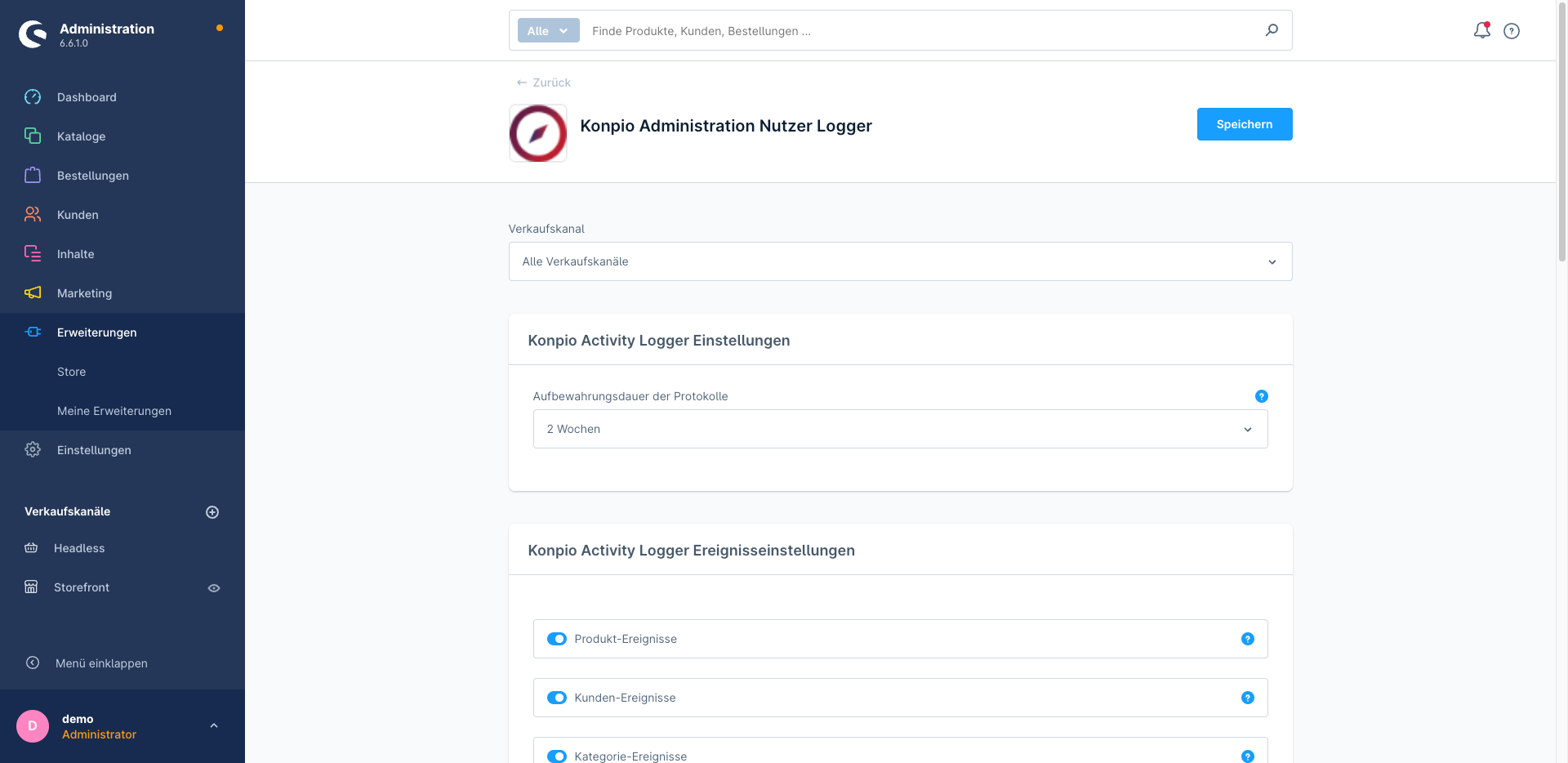Click the Erweiterungen plug icon
Screen dimensions: 1568x763
pyautogui.click(x=33, y=332)
